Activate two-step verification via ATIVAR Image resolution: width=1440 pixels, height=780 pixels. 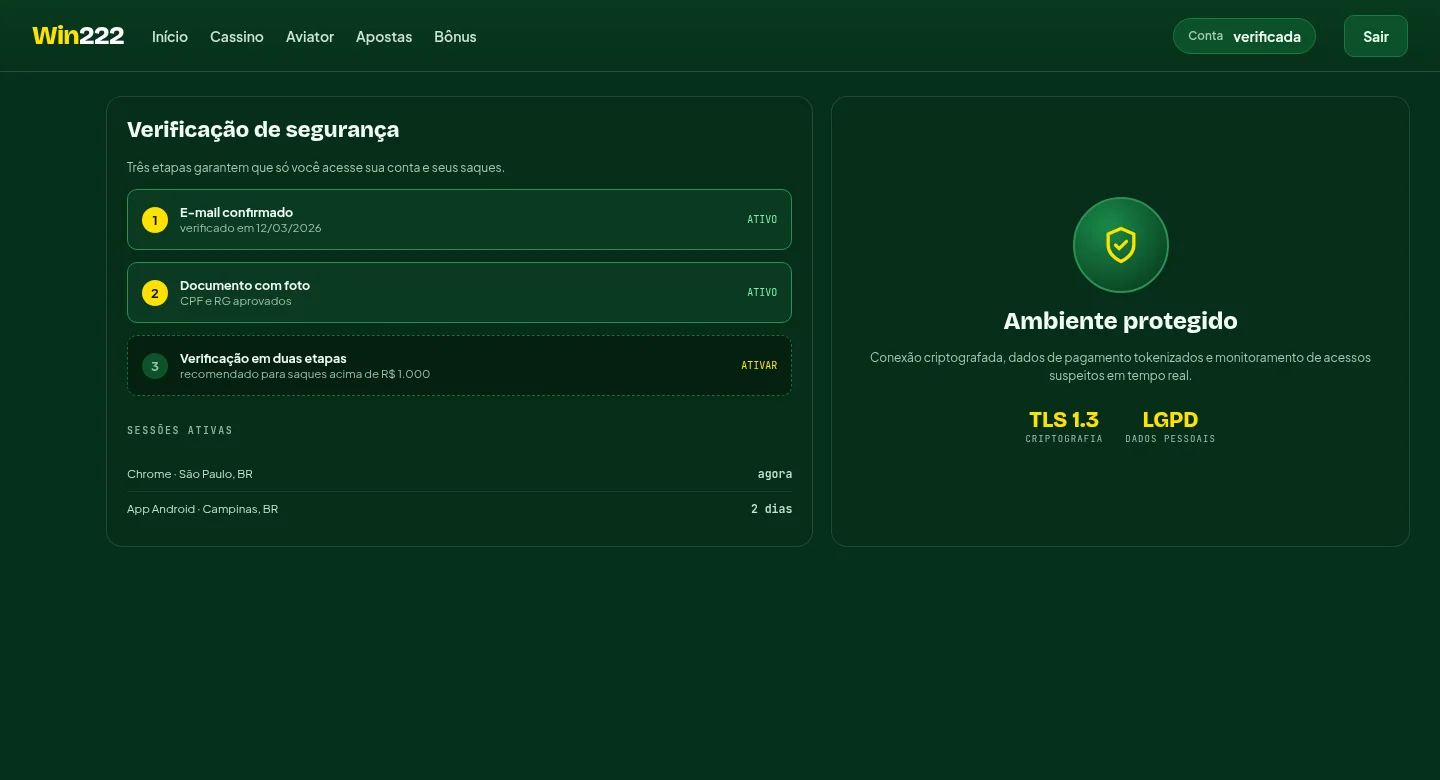click(759, 366)
